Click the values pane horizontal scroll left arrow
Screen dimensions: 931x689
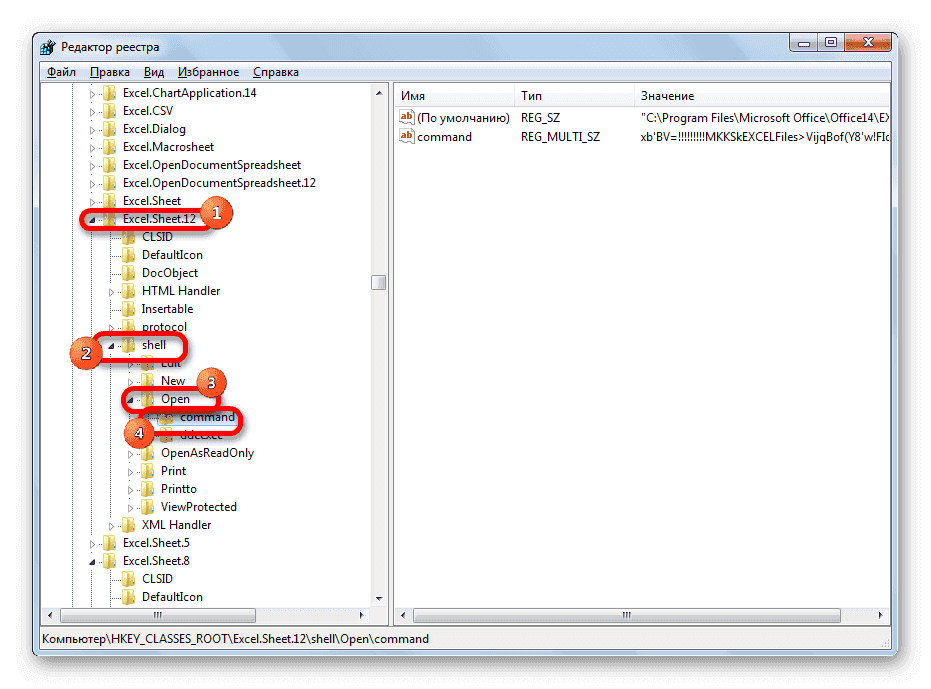pyautogui.click(x=403, y=615)
